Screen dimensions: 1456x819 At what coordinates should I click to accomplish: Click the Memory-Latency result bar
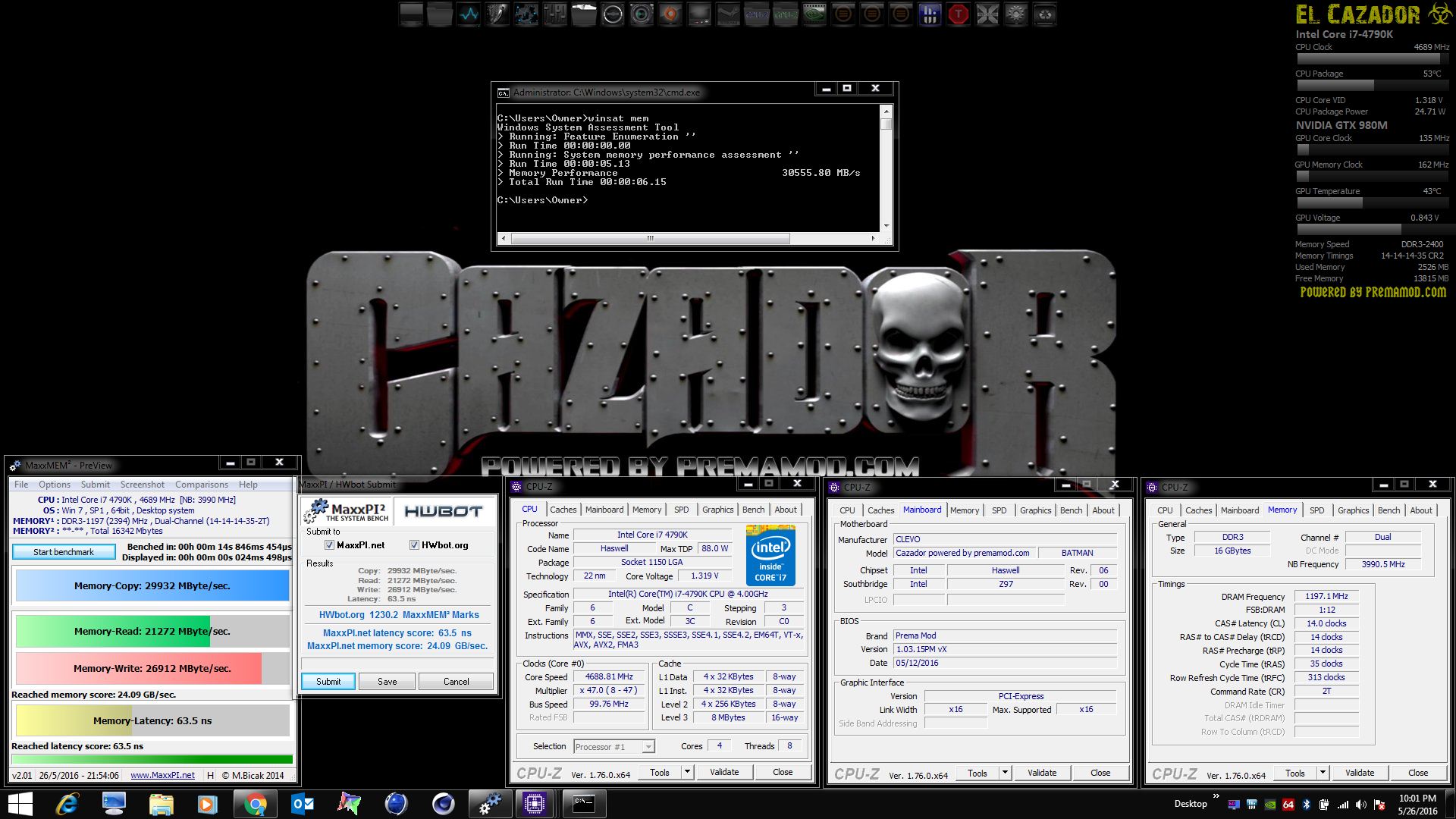(x=152, y=720)
